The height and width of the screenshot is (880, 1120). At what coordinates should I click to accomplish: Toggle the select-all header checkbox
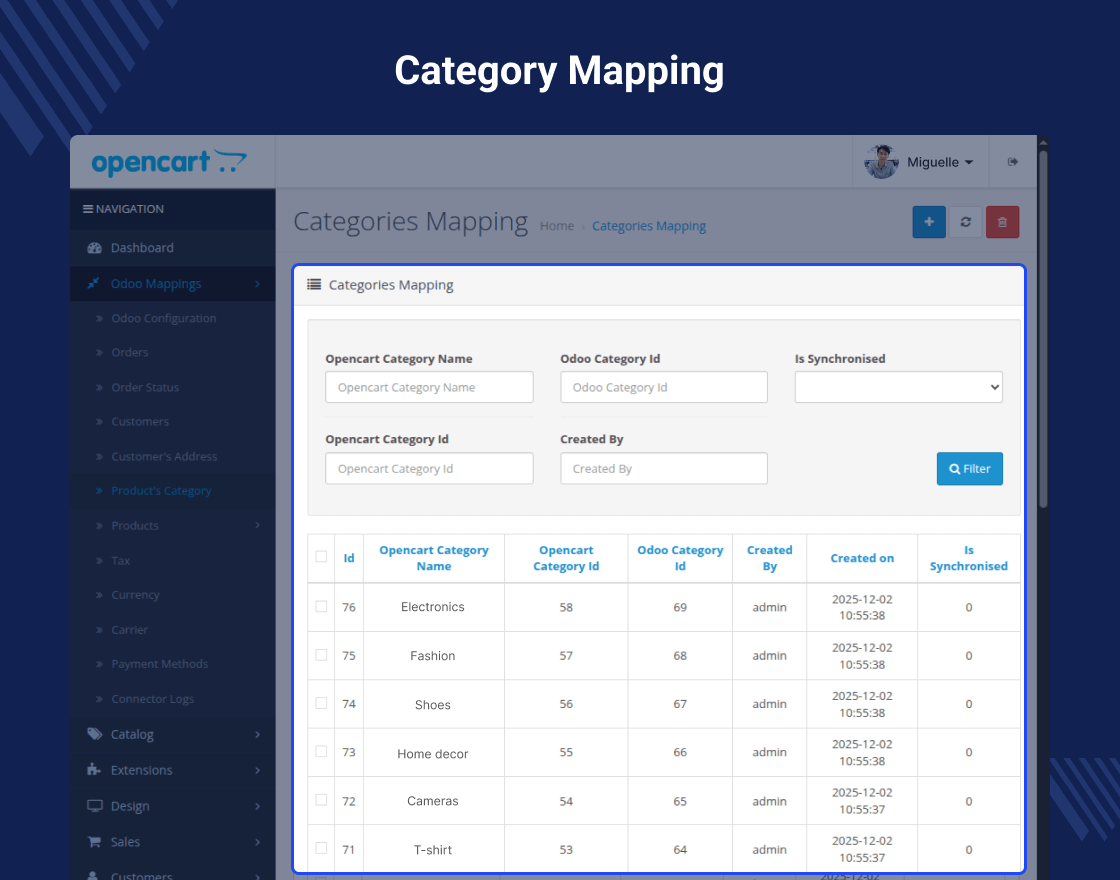321,556
